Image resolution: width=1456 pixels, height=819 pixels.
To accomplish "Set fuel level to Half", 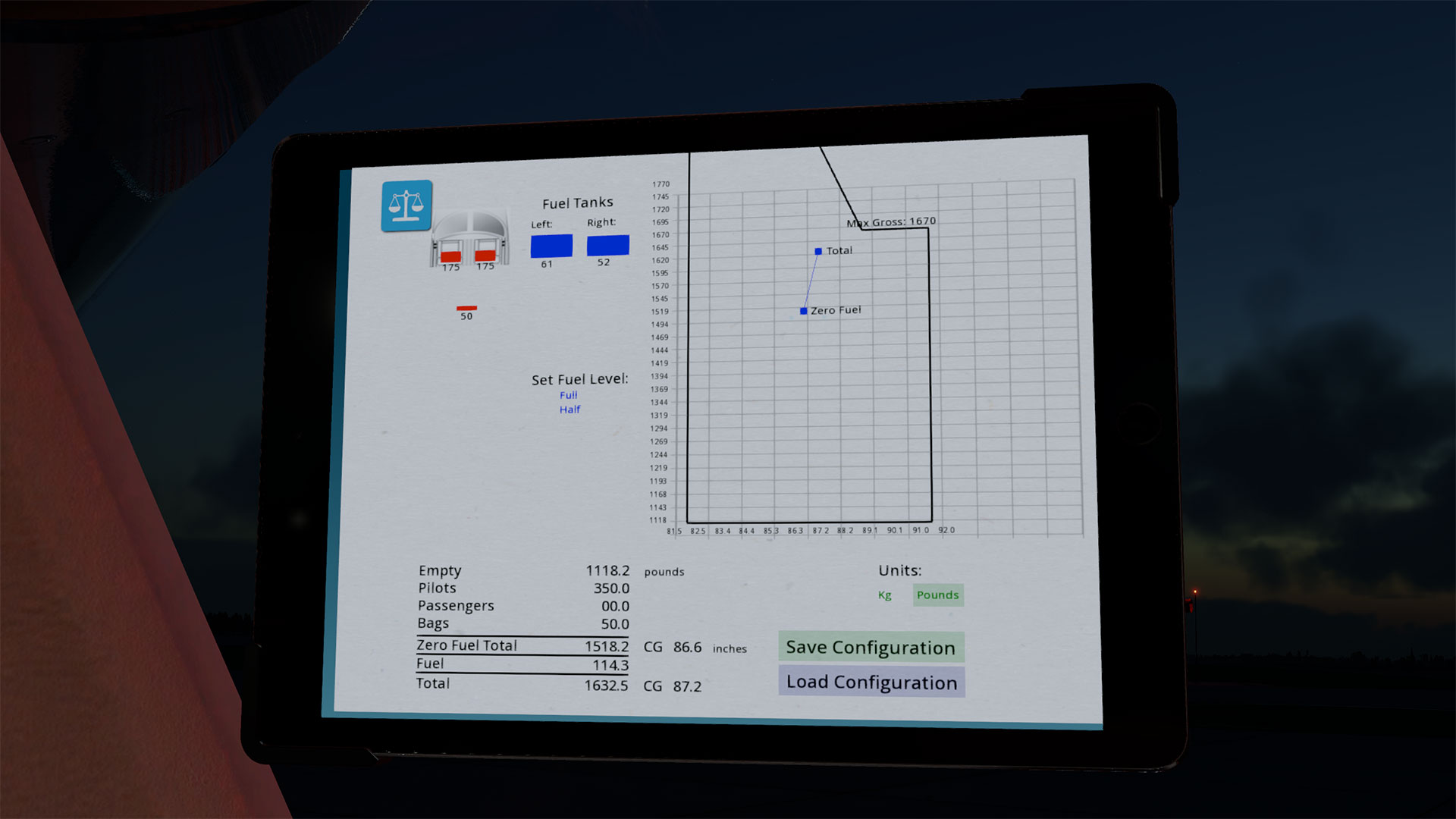I will pyautogui.click(x=570, y=409).
